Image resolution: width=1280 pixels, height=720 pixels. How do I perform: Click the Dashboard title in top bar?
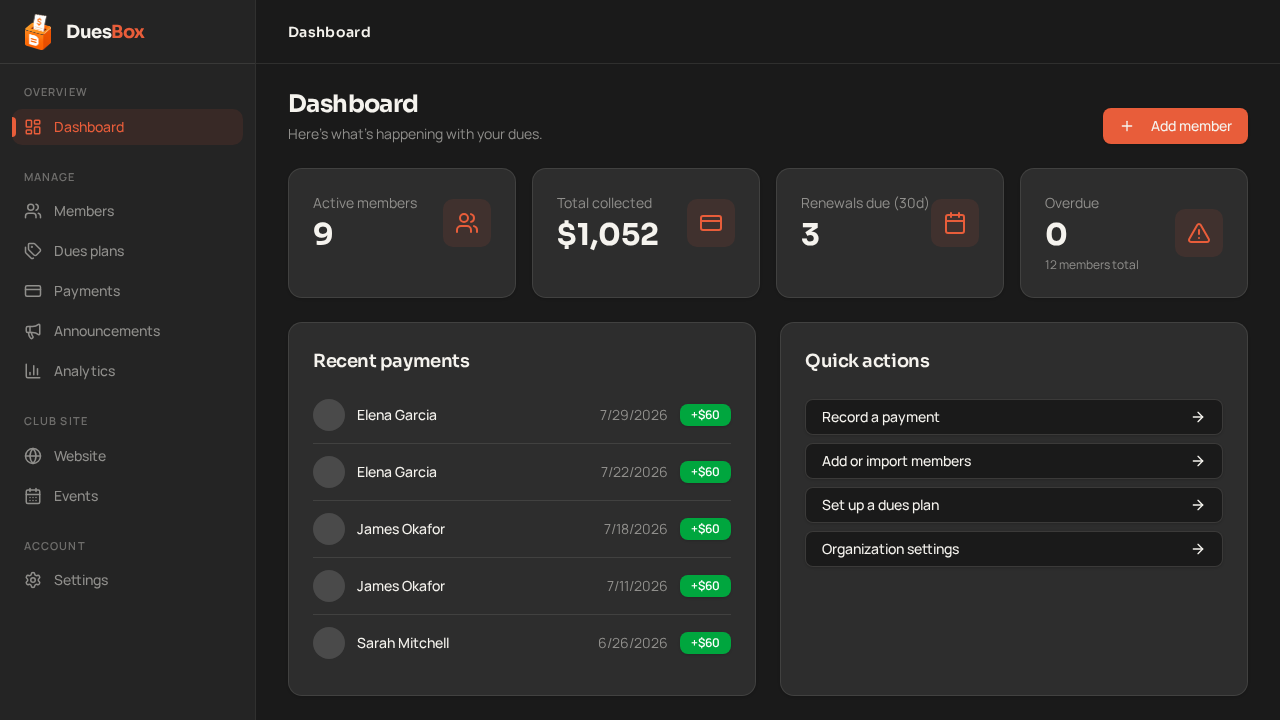pyautogui.click(x=329, y=32)
